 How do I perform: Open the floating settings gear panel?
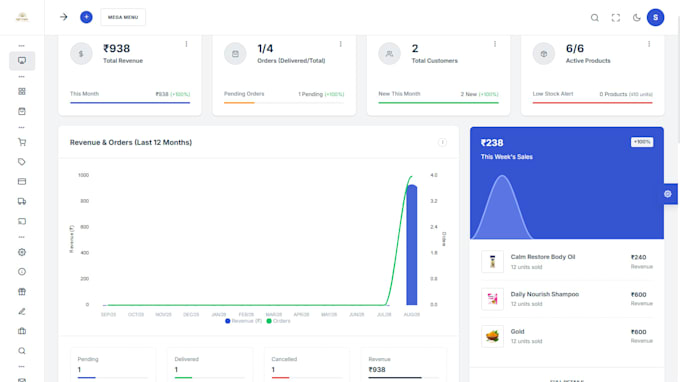click(x=668, y=194)
